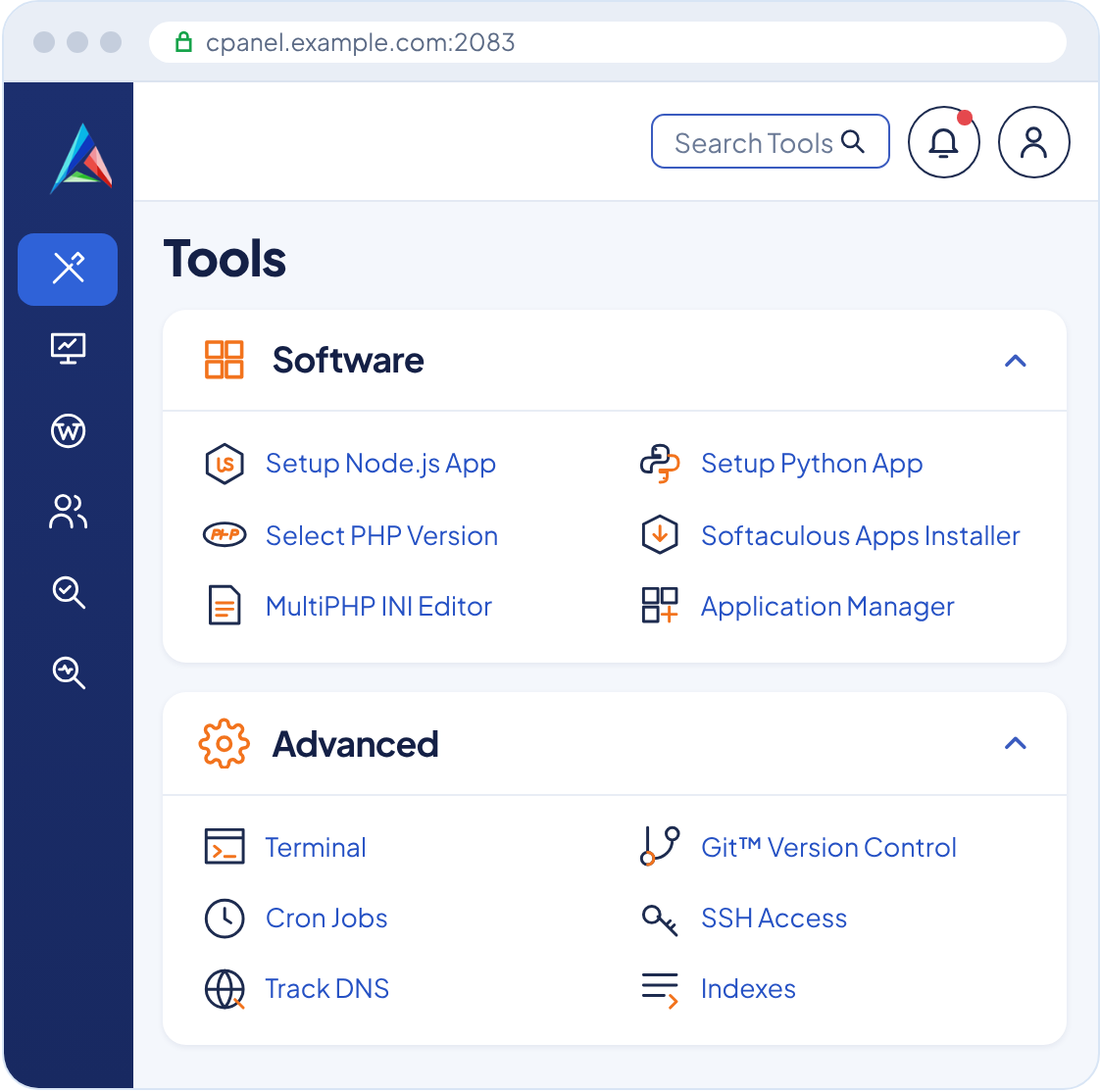This screenshot has width=1100, height=1092.
Task: Open the WordPress sidebar icon
Action: click(x=68, y=430)
